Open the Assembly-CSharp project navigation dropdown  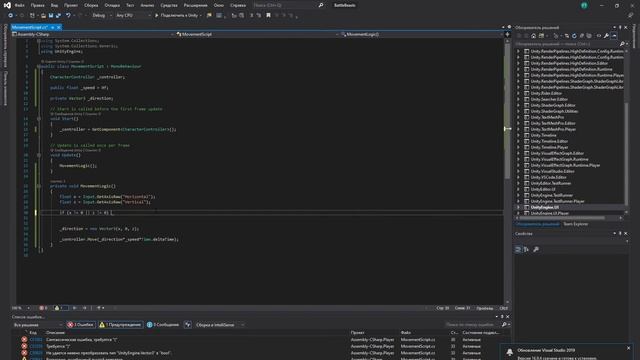click(93, 35)
